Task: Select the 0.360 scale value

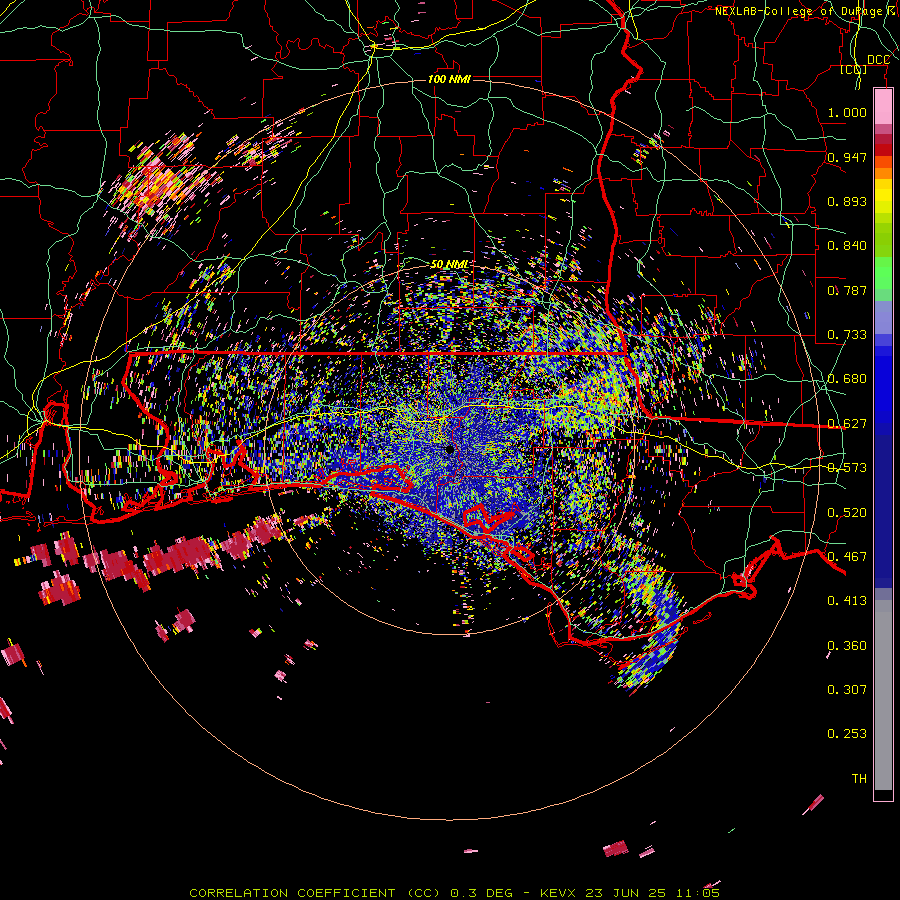Action: 847,646
